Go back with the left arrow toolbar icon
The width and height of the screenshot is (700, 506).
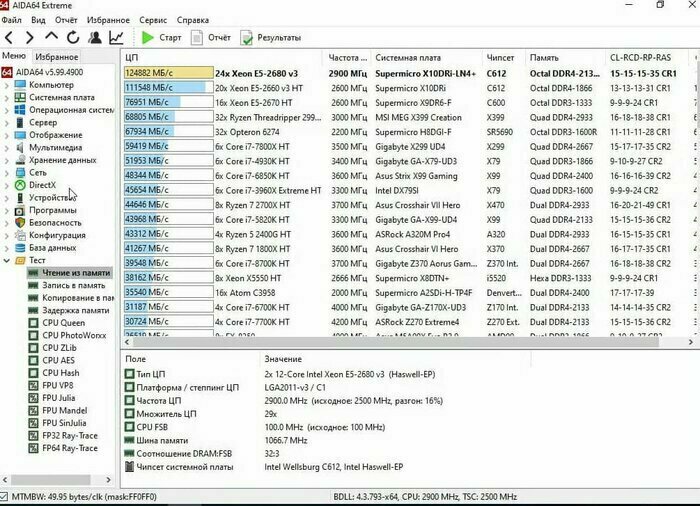[x=9, y=38]
